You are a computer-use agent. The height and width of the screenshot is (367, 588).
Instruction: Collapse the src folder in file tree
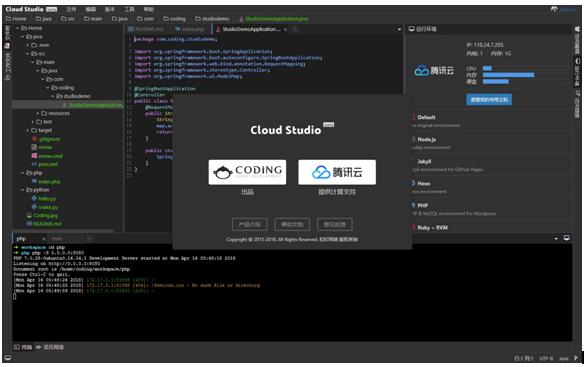click(x=27, y=54)
